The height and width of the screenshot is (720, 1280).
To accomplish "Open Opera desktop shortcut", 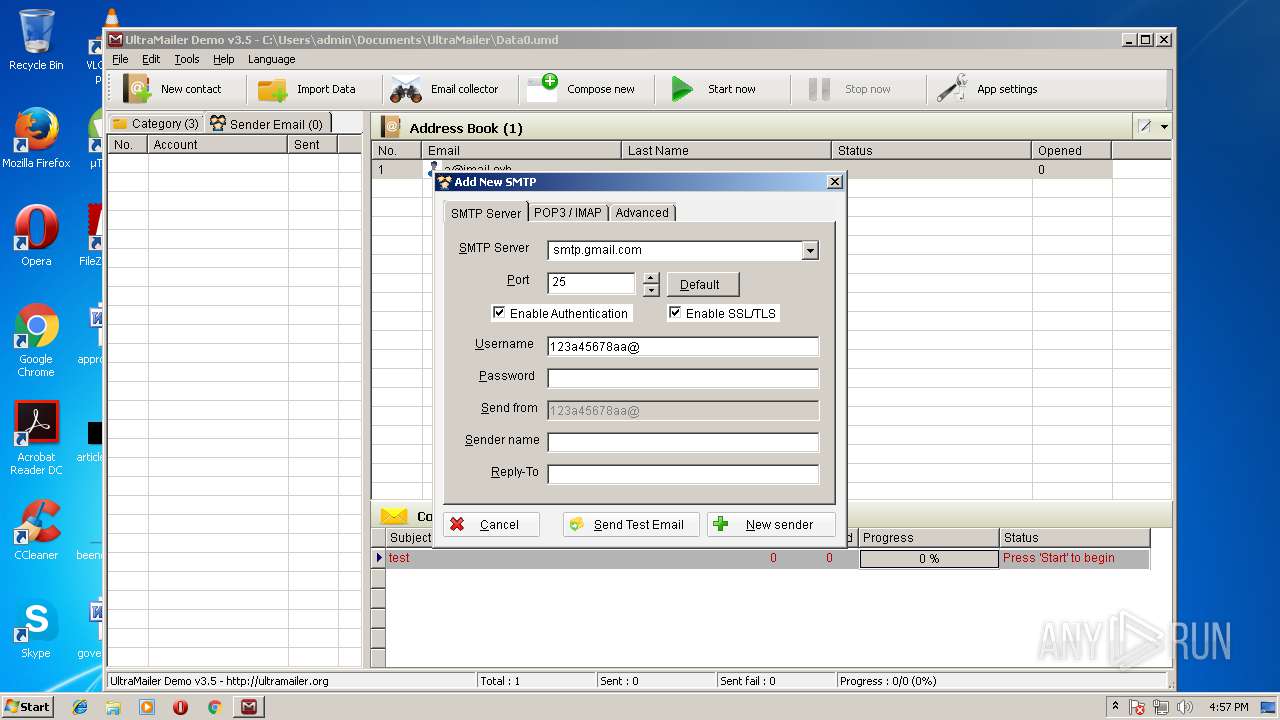I will 36,236.
